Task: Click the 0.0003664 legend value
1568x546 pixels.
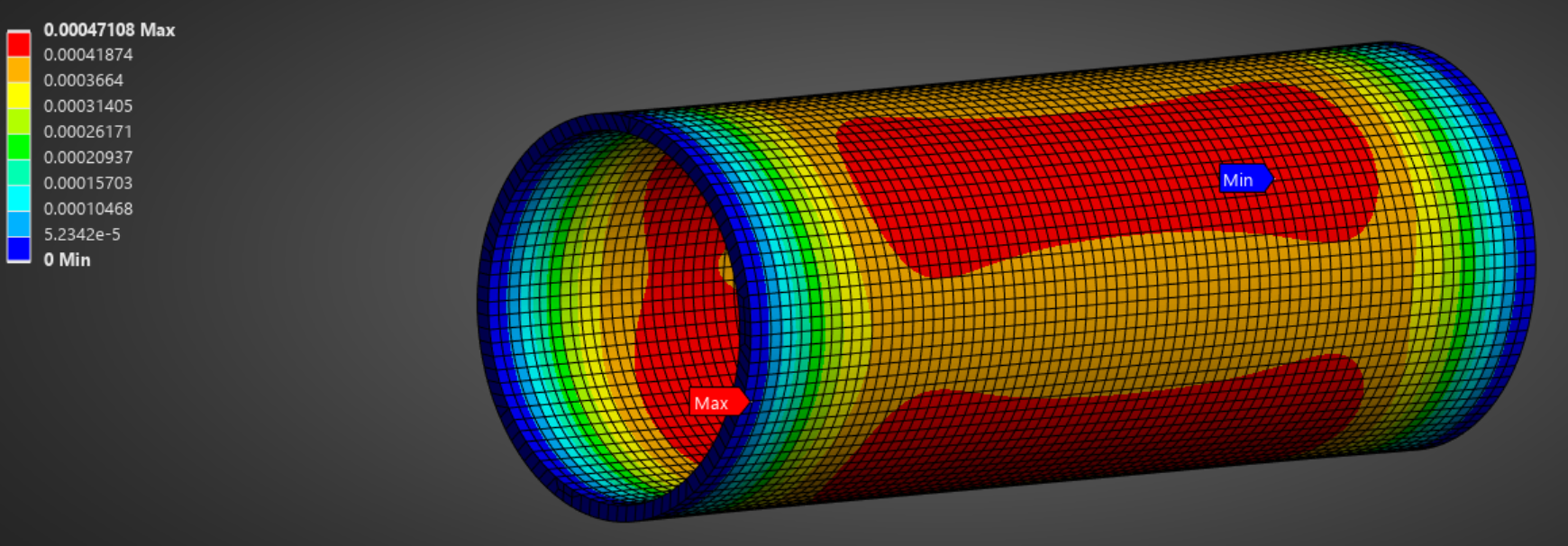Action: tap(84, 80)
